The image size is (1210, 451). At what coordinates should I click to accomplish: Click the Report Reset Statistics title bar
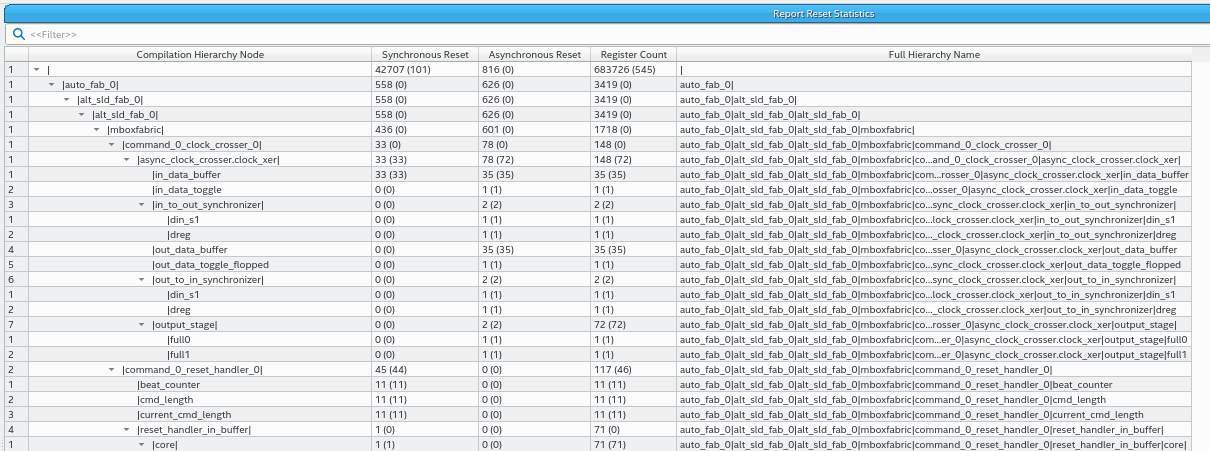click(605, 13)
